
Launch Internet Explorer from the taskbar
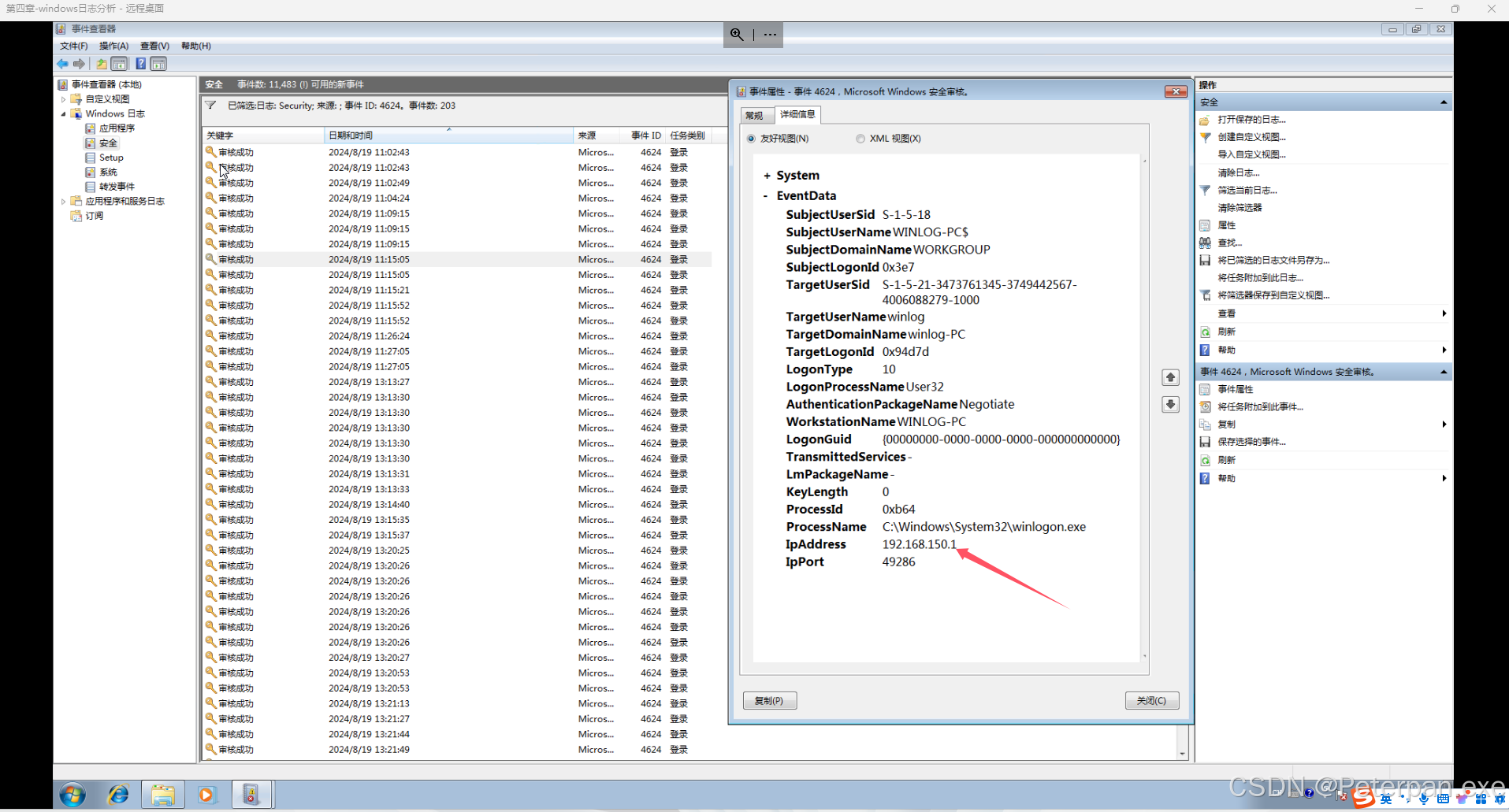point(118,795)
